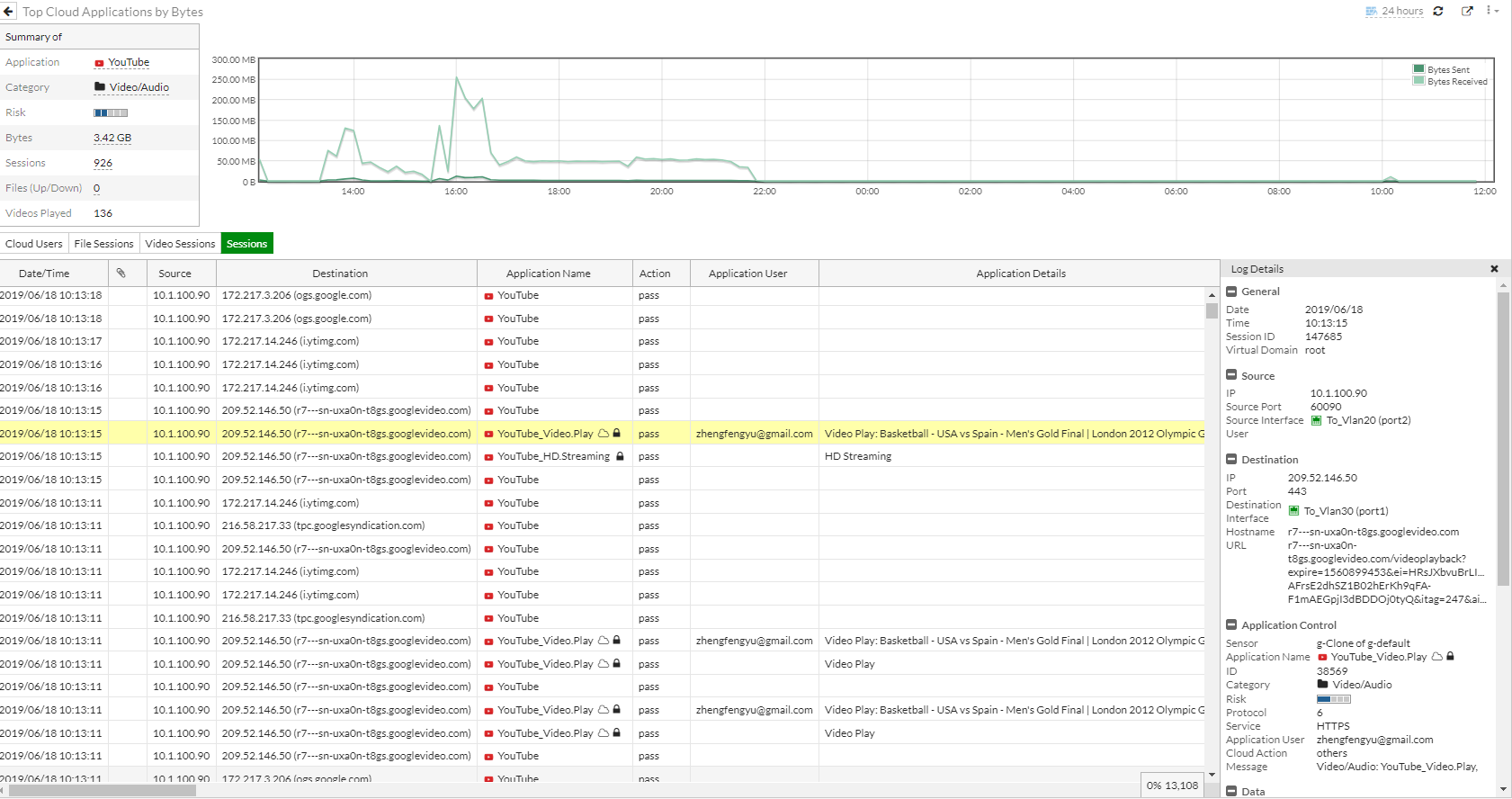Viewport: 1512px width, 799px height.
Task: Close the Log Details panel
Action: [1494, 269]
